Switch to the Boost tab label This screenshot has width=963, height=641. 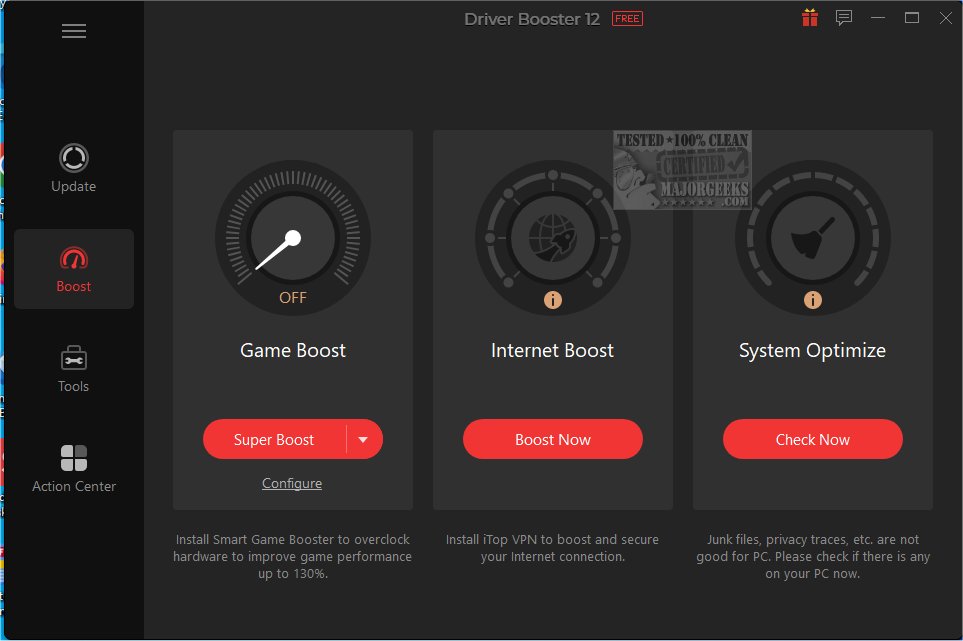click(74, 286)
